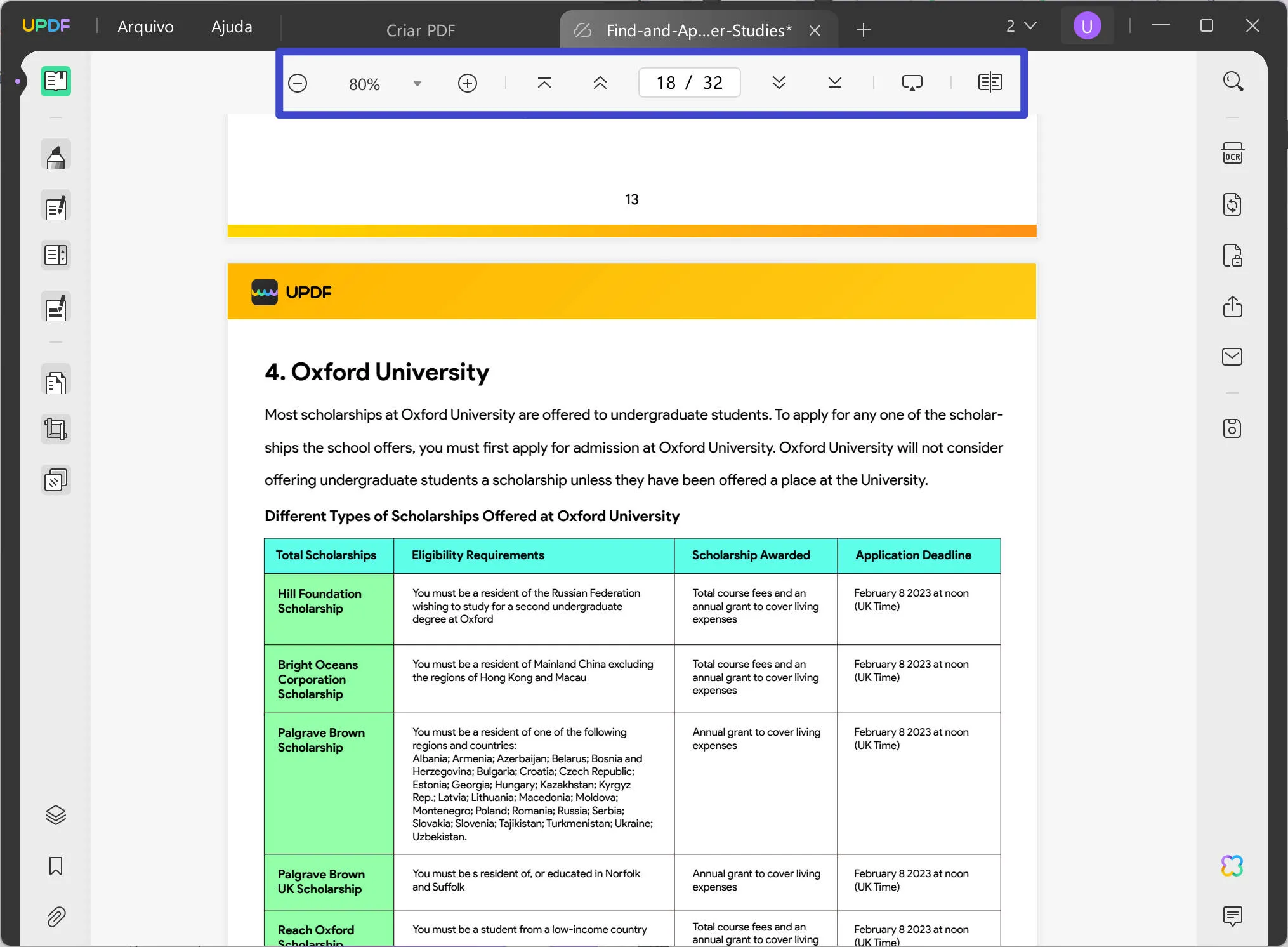Save as other icon

click(x=1233, y=428)
